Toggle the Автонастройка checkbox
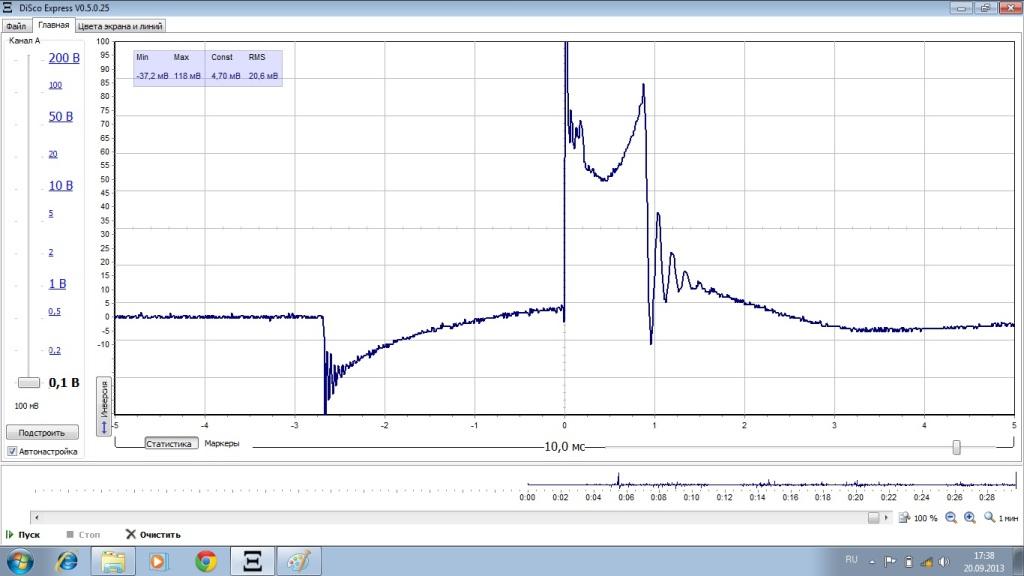The image size is (1024, 576). click(x=12, y=451)
